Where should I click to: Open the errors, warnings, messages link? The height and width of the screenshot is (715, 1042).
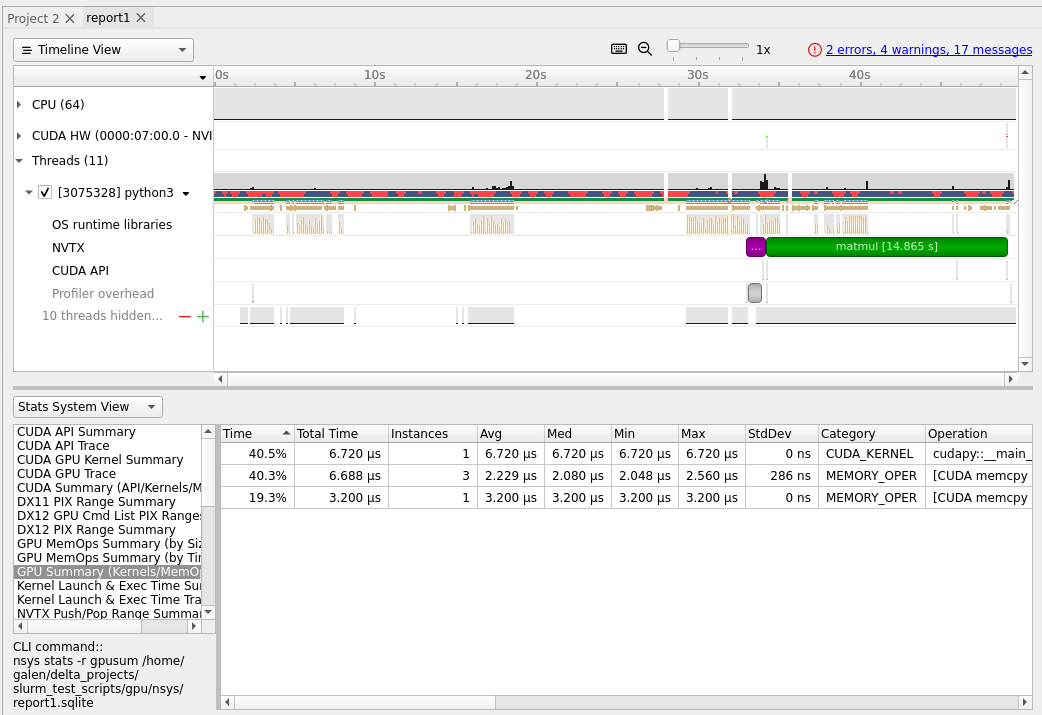pyautogui.click(x=928, y=50)
